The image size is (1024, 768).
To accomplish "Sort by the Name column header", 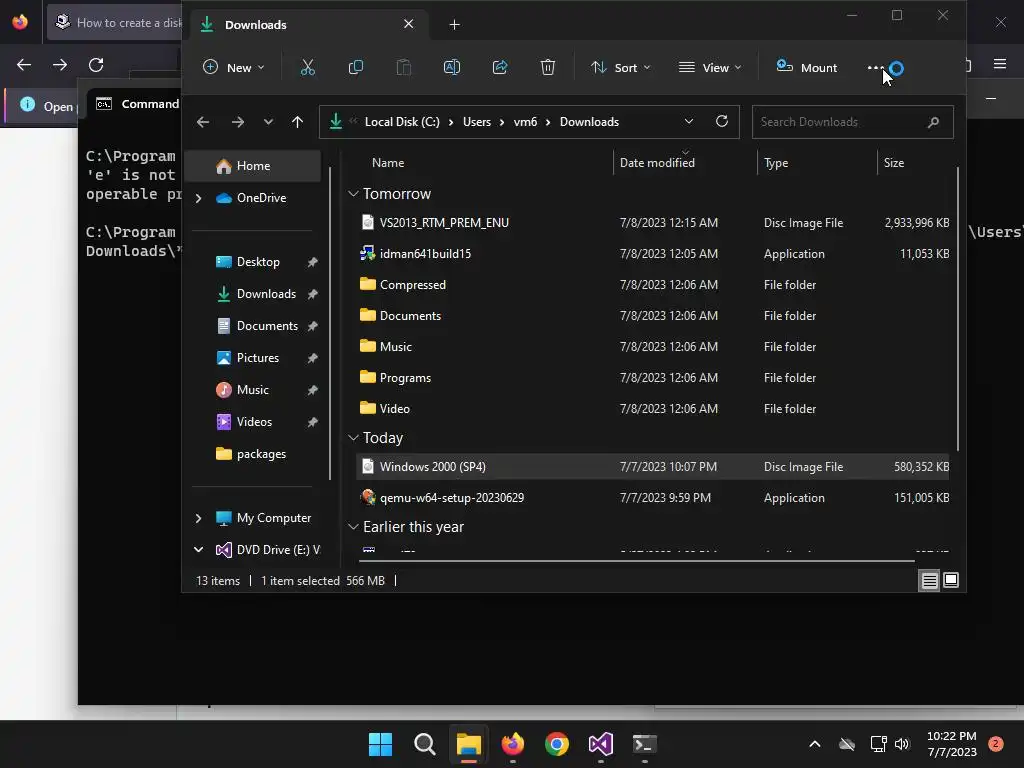I will 388,163.
